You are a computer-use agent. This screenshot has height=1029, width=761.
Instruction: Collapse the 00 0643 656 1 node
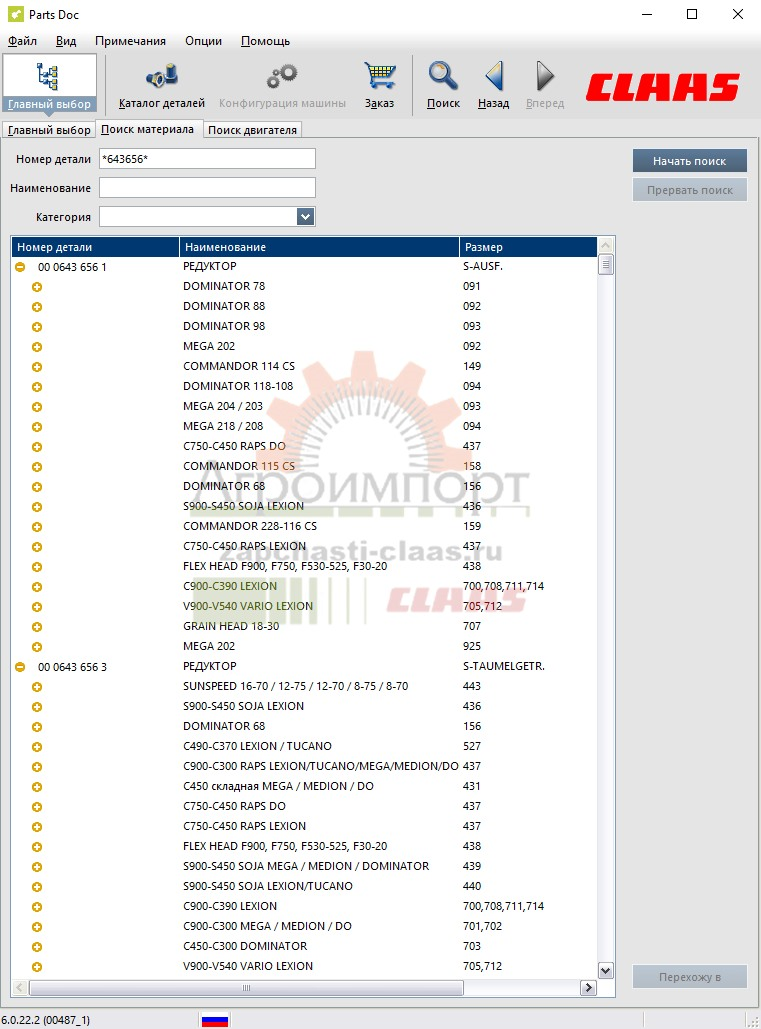[20, 267]
